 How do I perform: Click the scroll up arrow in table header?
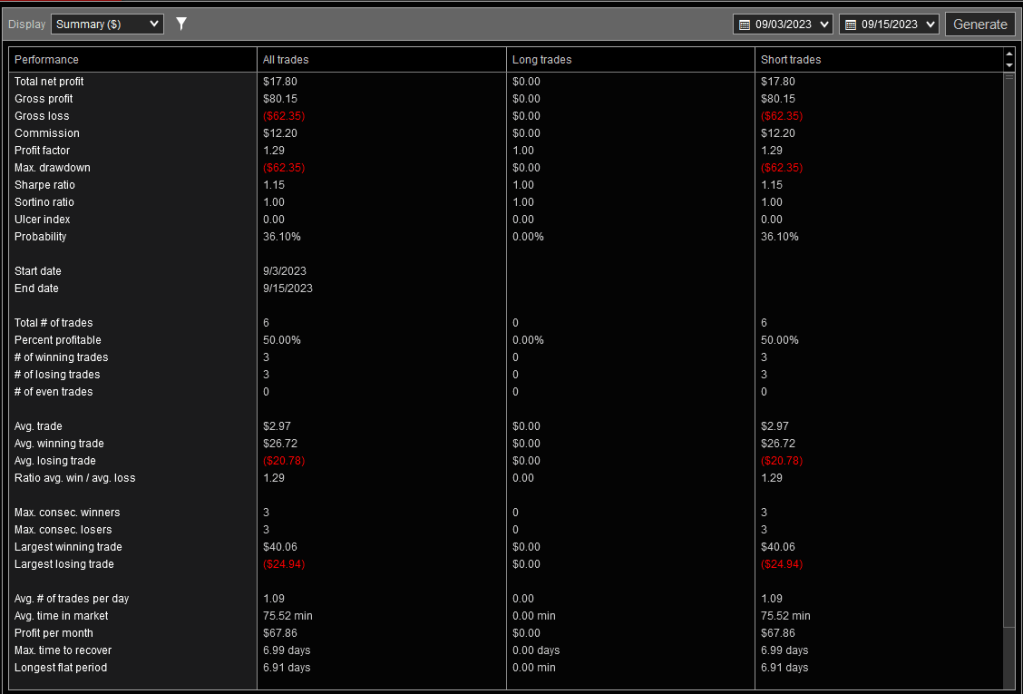[1008, 55]
